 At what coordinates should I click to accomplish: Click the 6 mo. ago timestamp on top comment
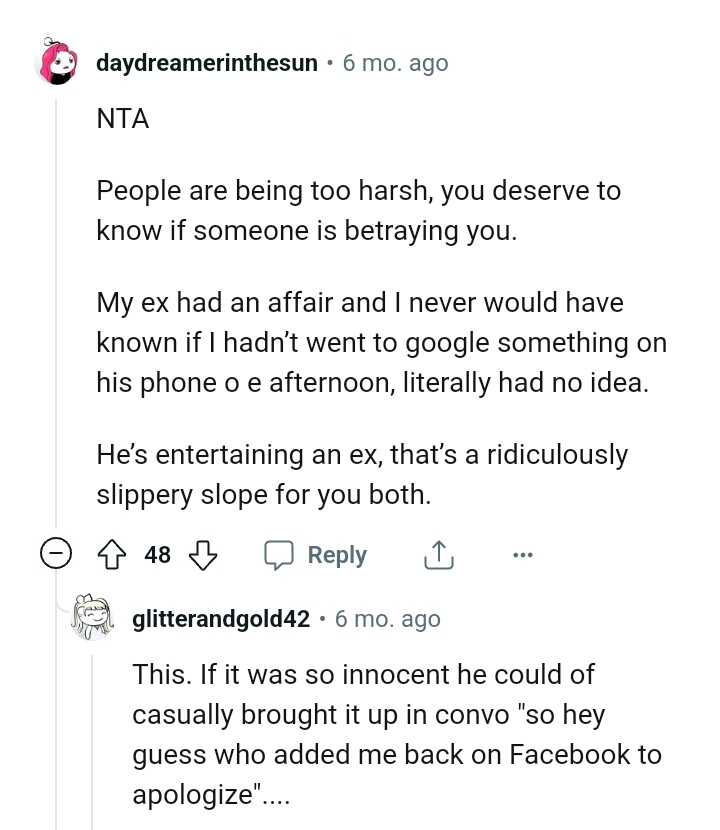395,62
